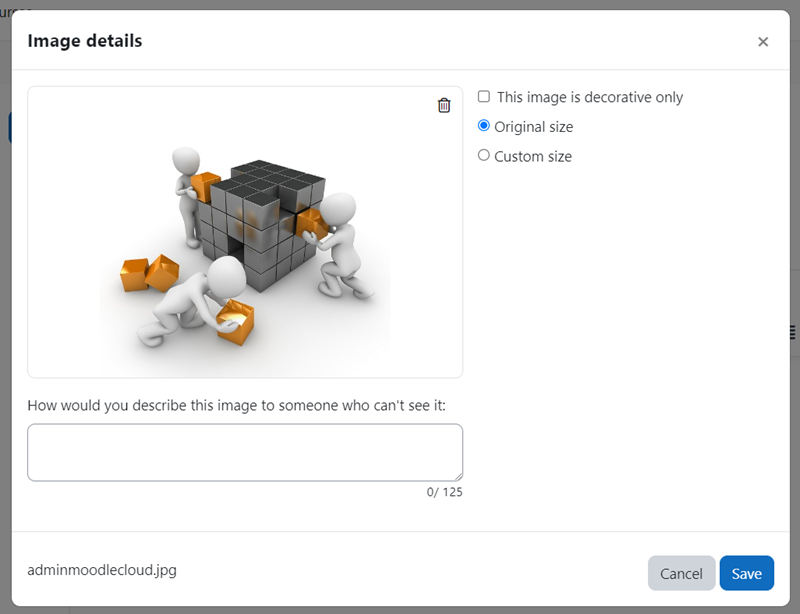The image size is (800, 614).
Task: Select the Original size radio button
Action: pyautogui.click(x=484, y=126)
